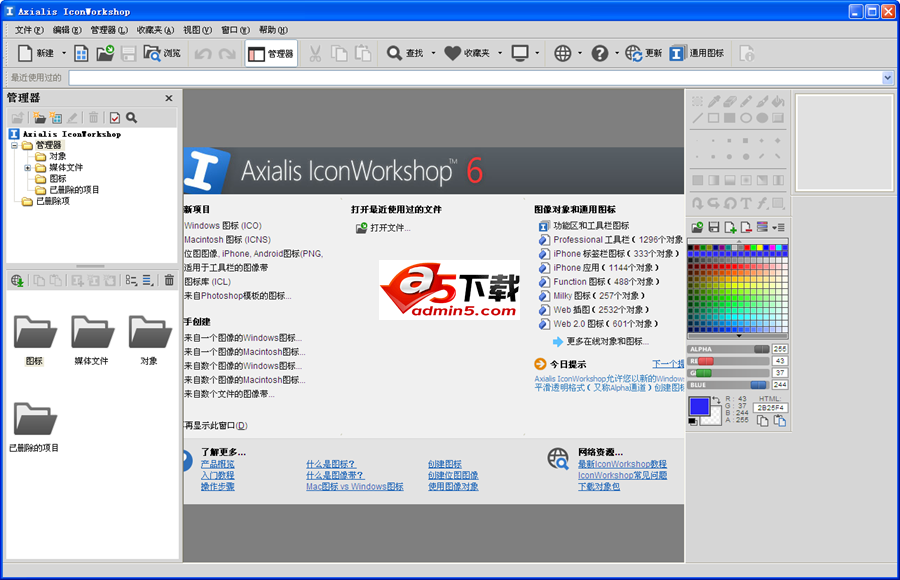Image resolution: width=900 pixels, height=580 pixels.
Task: Click the HTML color value field 2B25F4
Action: point(770,408)
